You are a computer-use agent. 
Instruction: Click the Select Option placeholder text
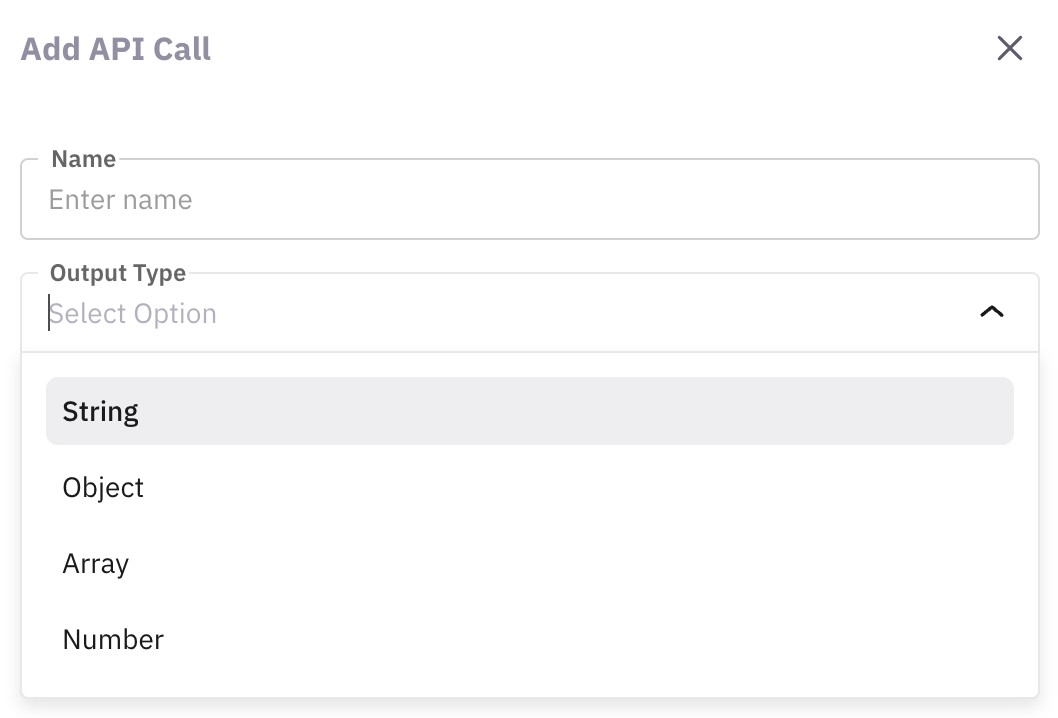[x=133, y=312]
